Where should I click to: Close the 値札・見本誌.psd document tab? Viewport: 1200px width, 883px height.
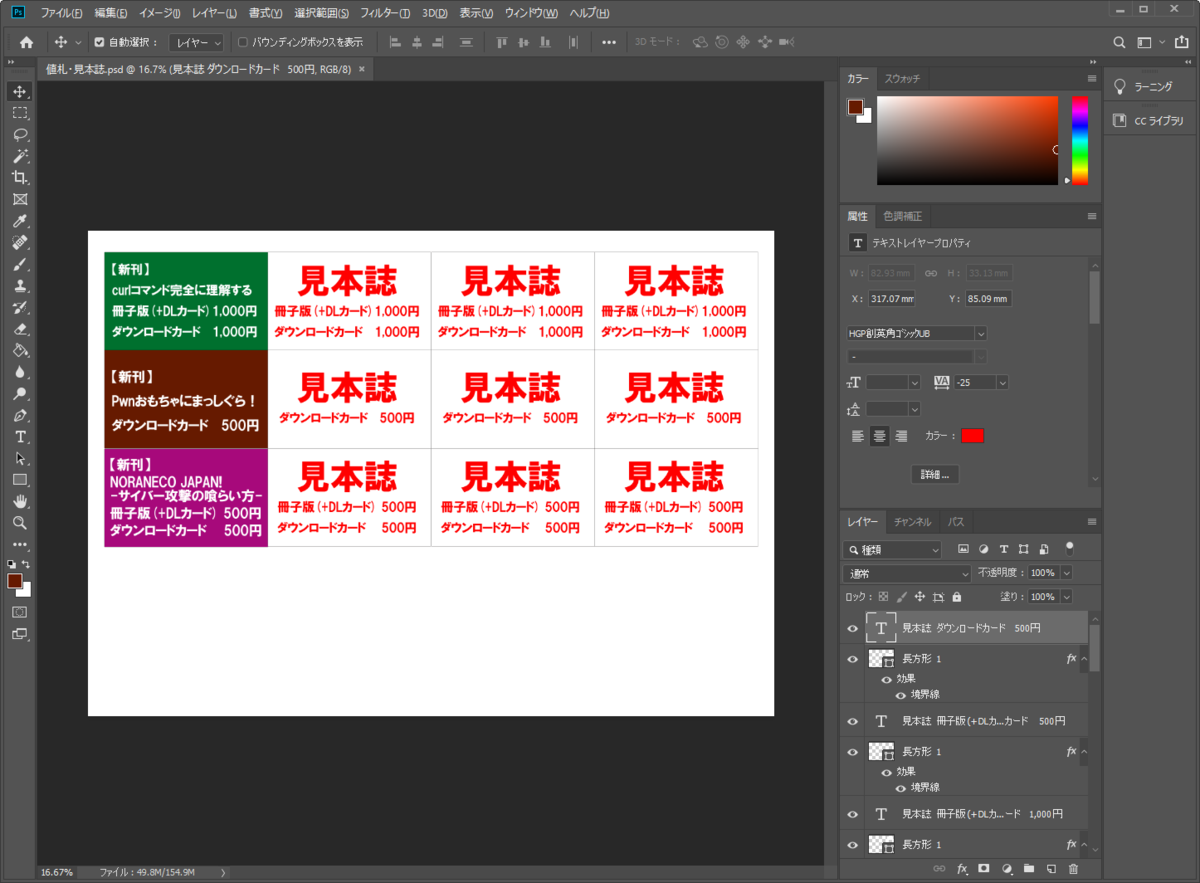tap(362, 69)
